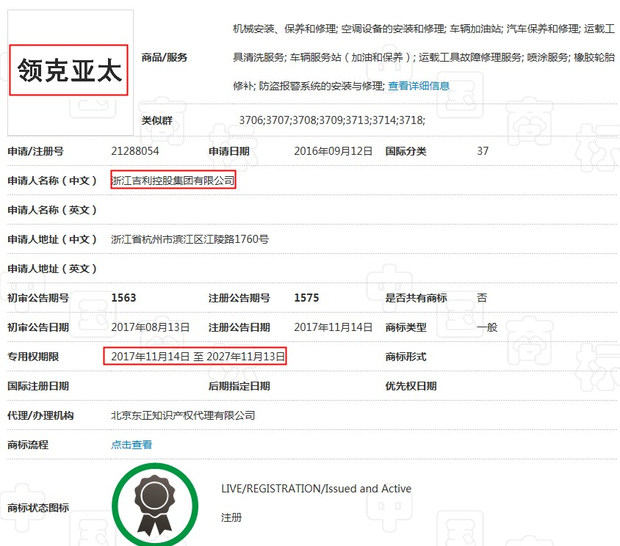Screen dimensions: 620x546
Task: Select the preliminary announcement date 2017年08月13日
Action: [150, 328]
